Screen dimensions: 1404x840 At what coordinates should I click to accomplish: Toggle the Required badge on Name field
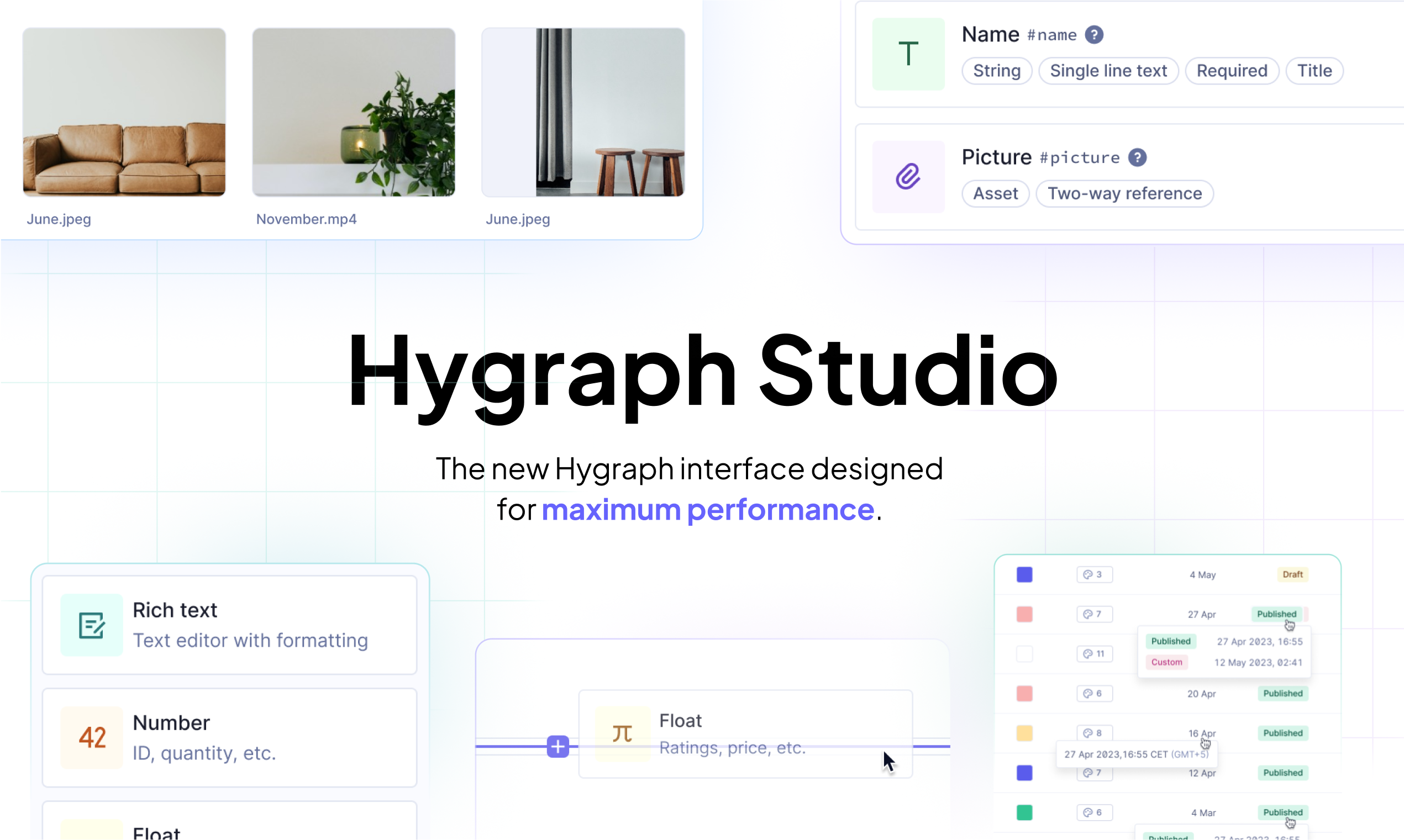(x=1231, y=70)
